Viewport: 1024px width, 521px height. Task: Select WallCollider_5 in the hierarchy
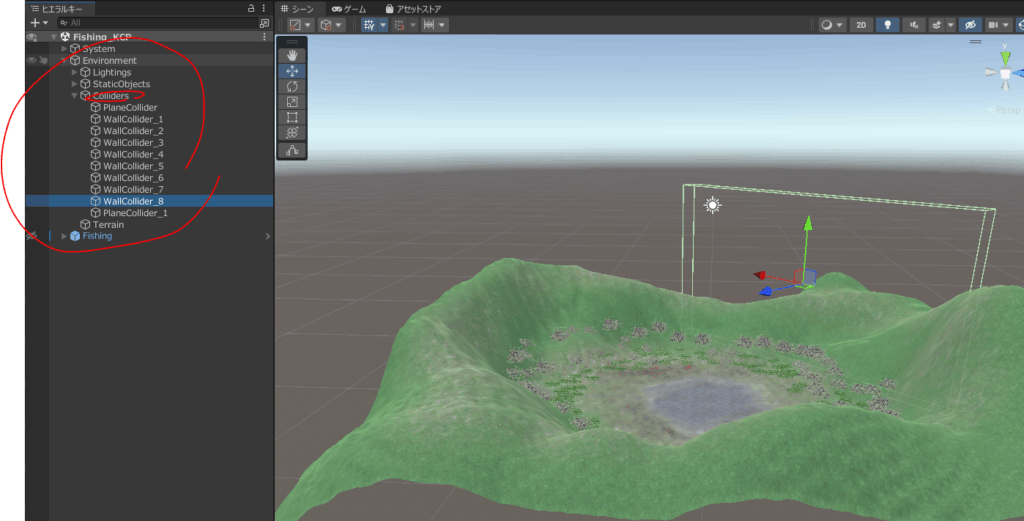pyautogui.click(x=133, y=166)
